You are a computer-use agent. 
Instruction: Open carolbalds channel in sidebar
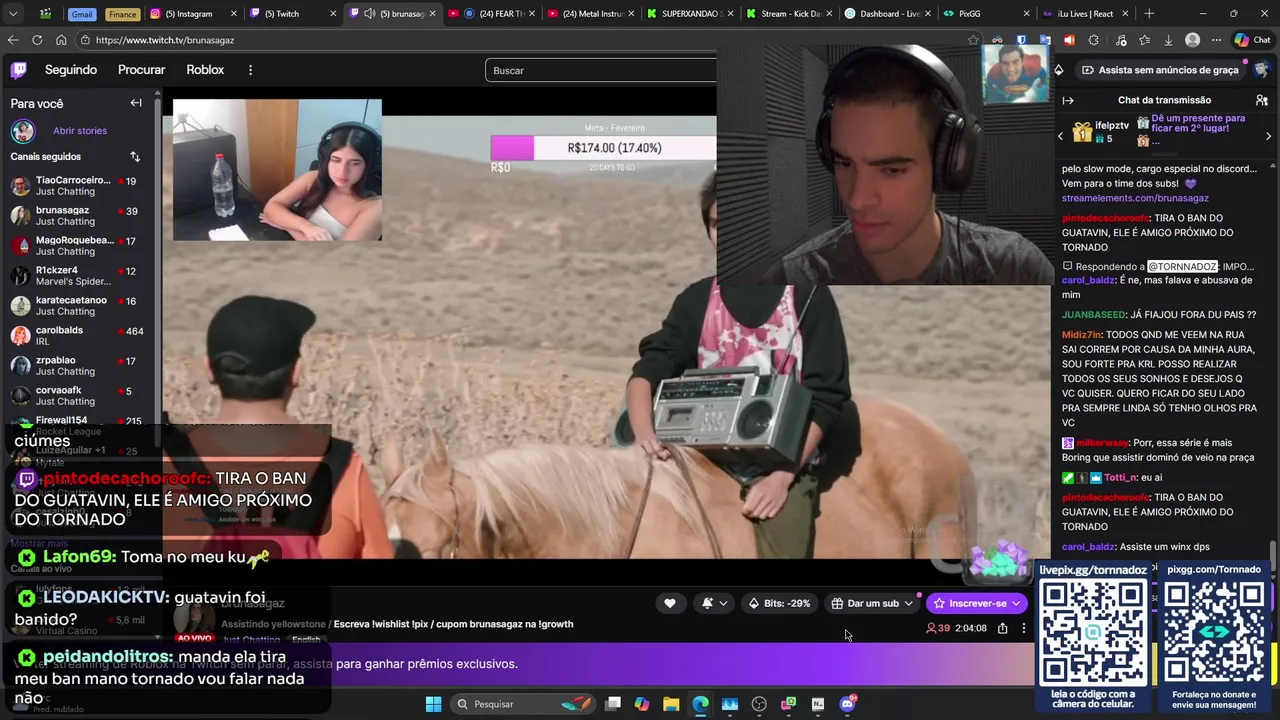click(80, 336)
